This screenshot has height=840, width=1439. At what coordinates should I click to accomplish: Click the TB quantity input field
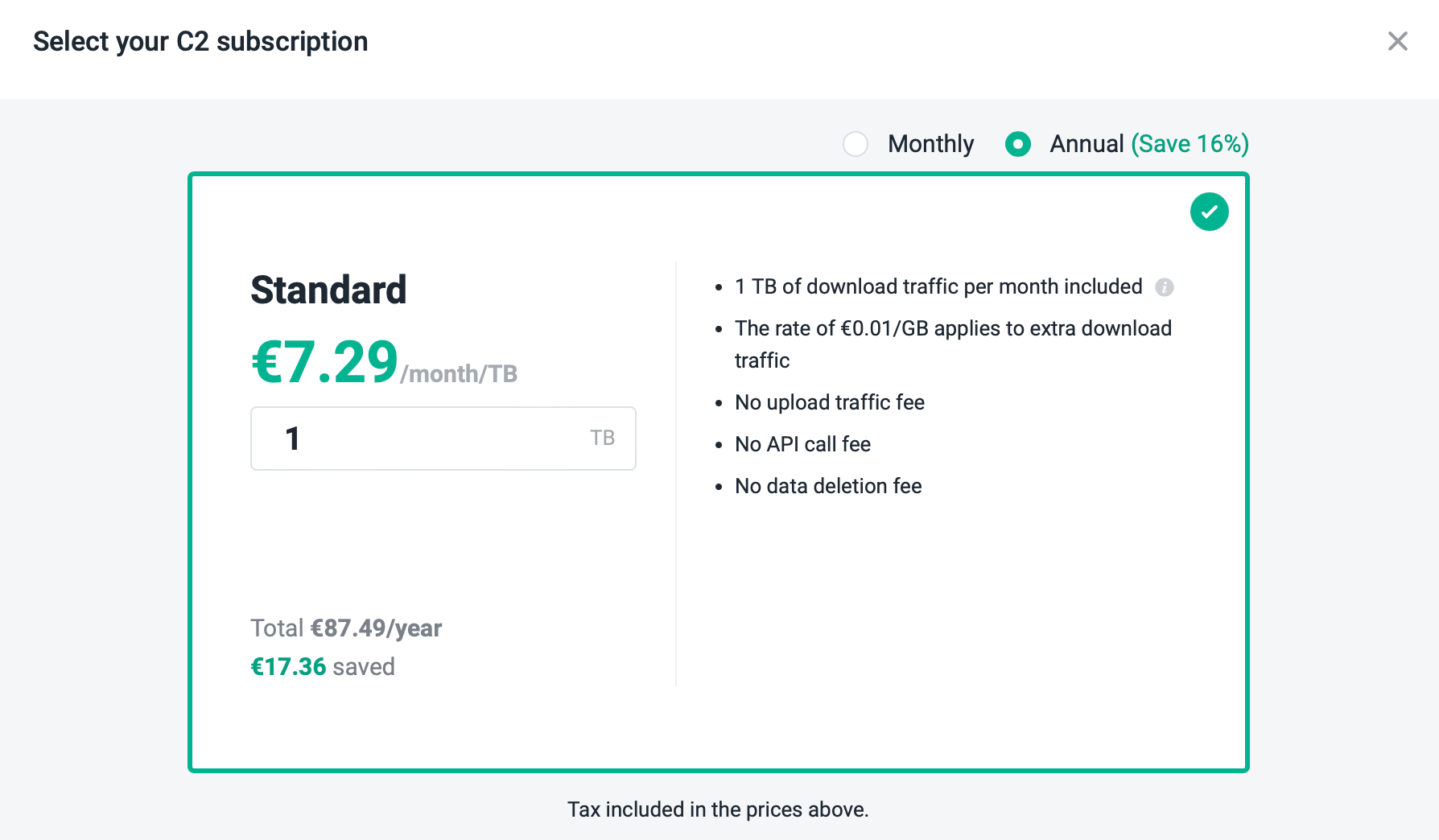443,439
